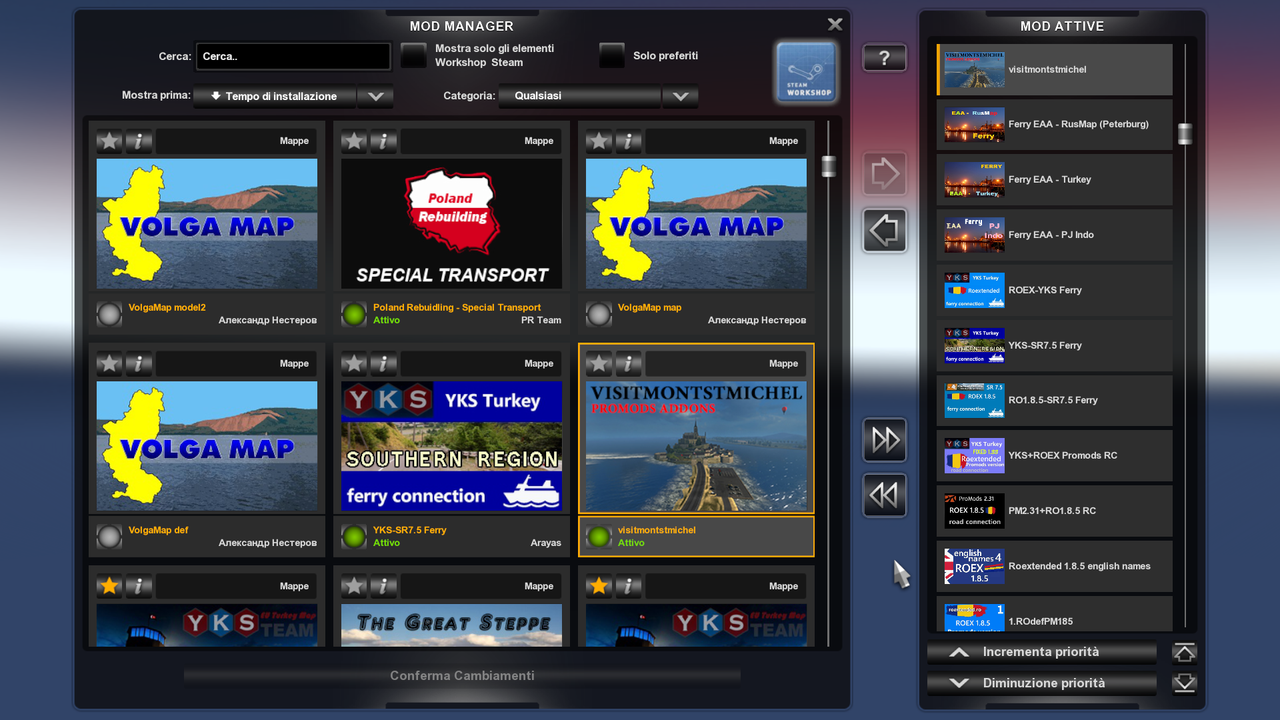Screen dimensions: 1280x720
Task: Click the Steam Workshop icon
Action: point(805,72)
